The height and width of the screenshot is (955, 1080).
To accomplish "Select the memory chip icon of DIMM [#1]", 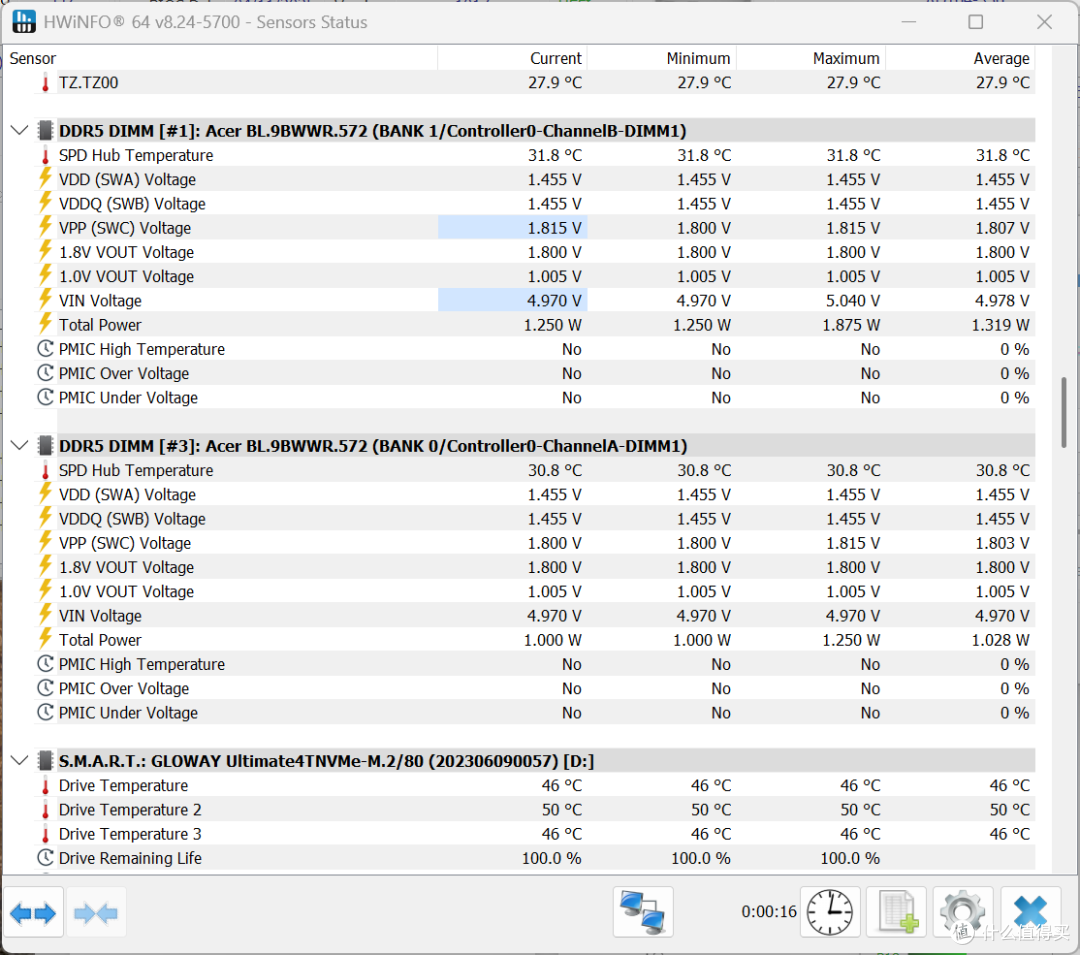I will [45, 130].
